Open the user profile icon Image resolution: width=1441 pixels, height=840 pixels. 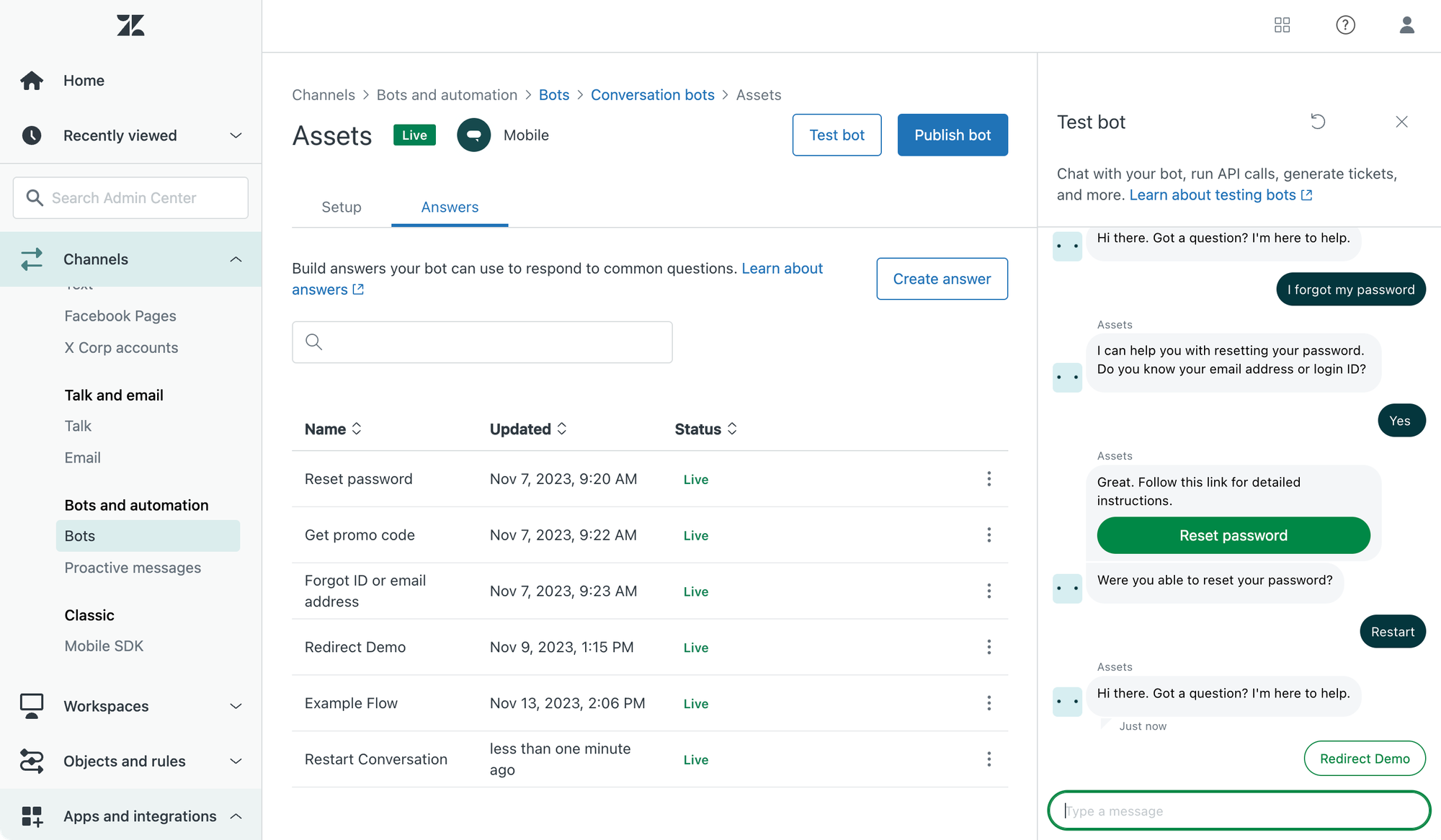1406,25
